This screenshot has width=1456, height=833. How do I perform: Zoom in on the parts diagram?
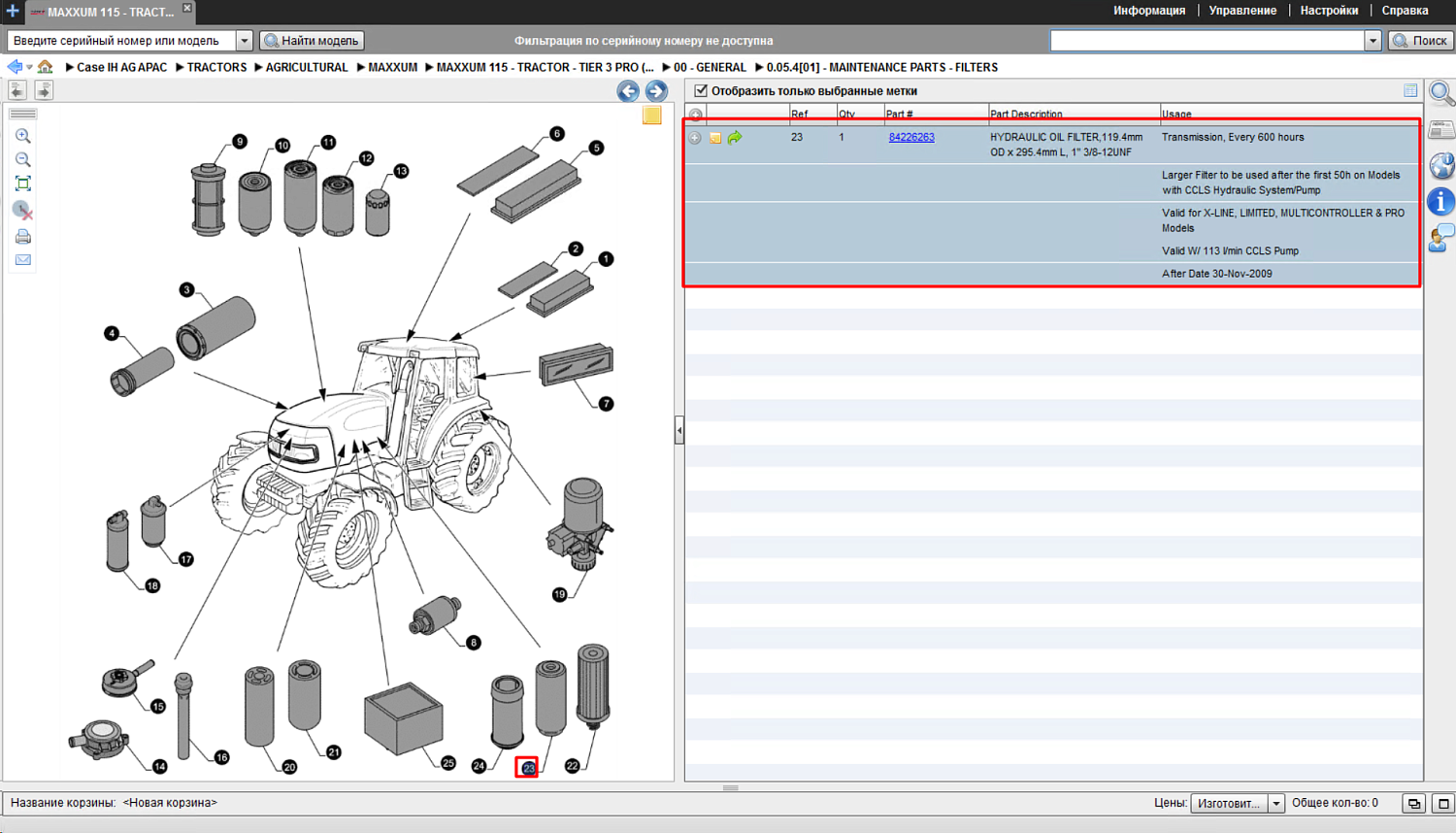(x=22, y=136)
